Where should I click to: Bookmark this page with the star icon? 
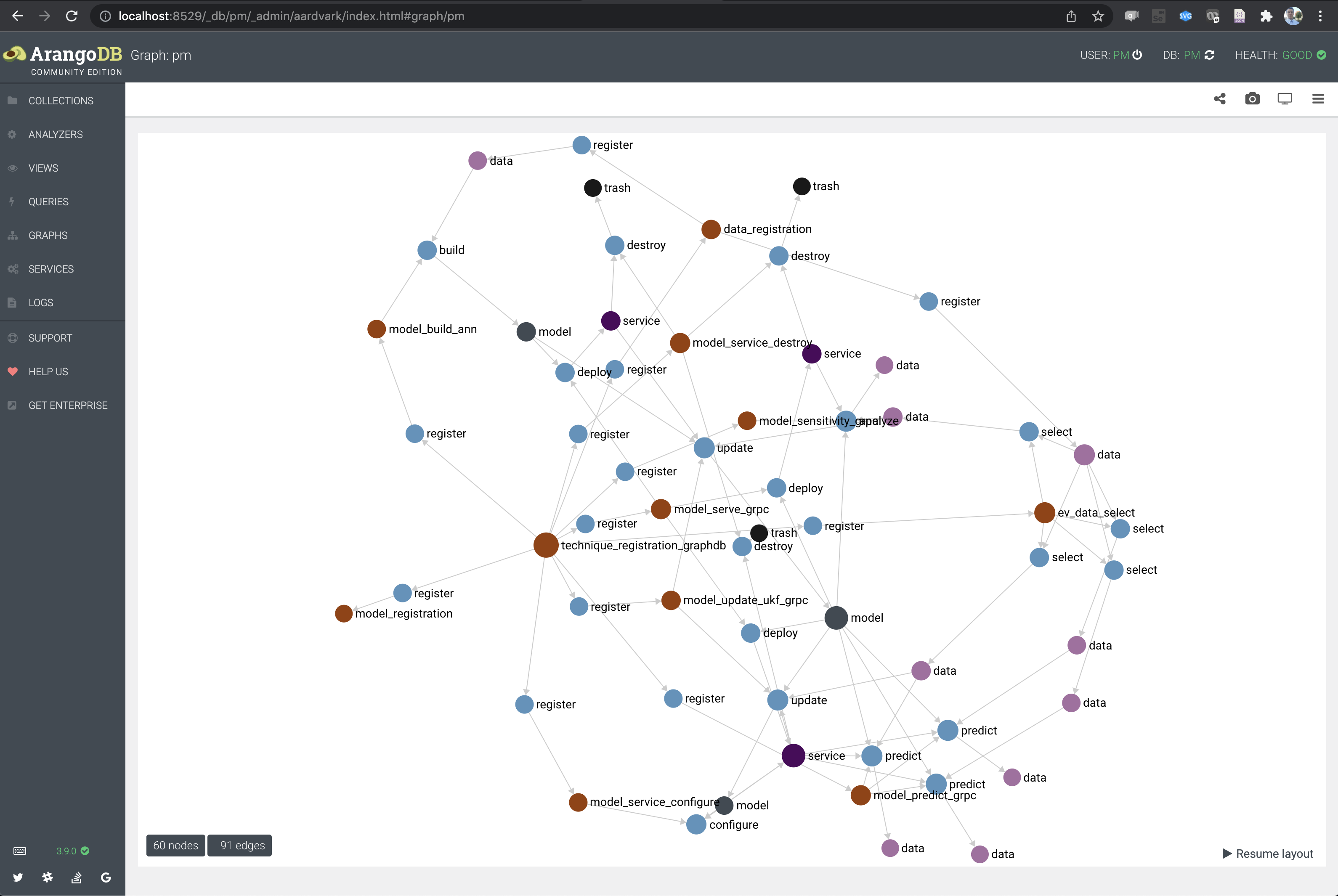(1098, 16)
